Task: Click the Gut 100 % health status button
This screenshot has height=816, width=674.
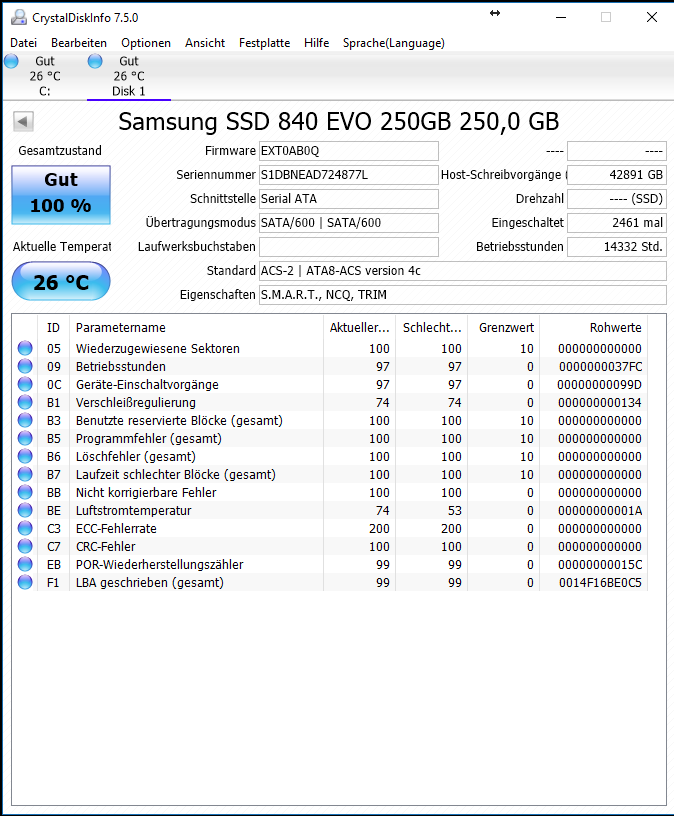Action: click(61, 195)
